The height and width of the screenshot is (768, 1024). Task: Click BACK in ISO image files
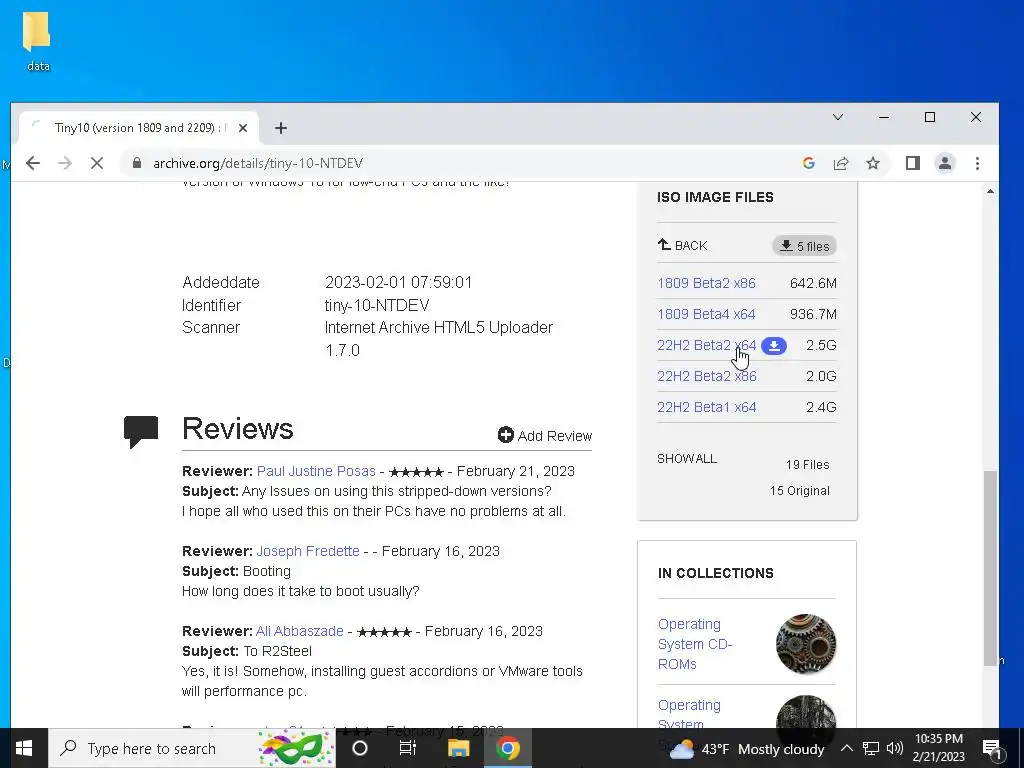(682, 246)
